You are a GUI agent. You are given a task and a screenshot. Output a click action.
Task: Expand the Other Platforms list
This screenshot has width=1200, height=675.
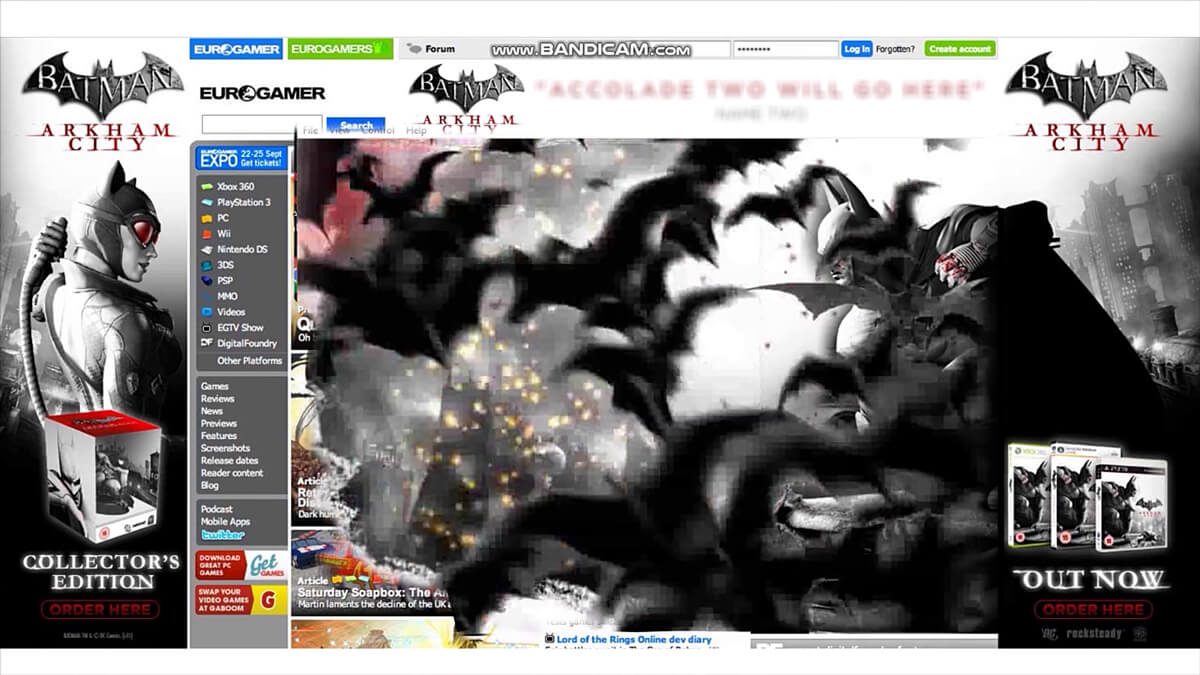(249, 361)
